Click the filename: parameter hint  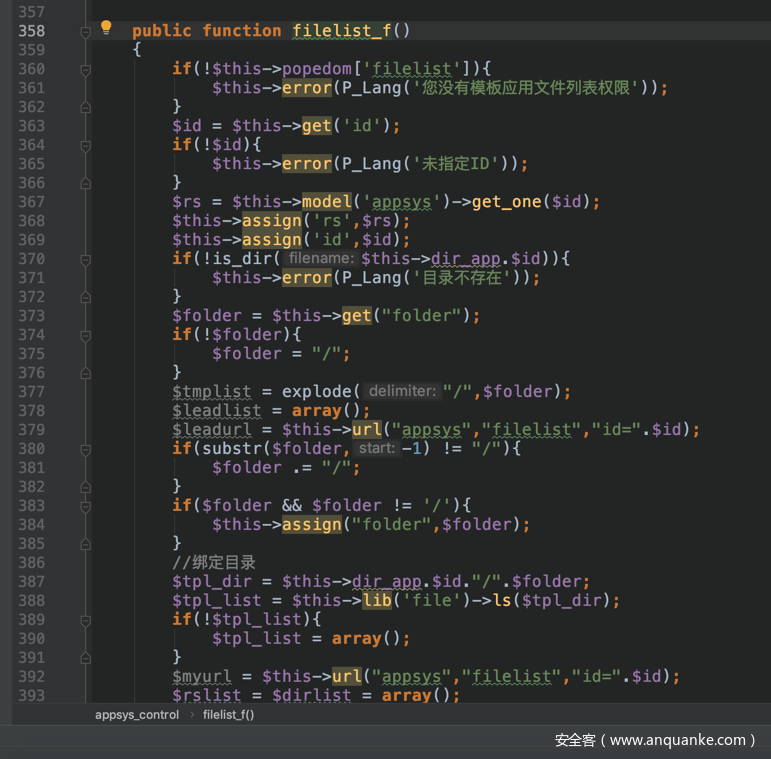pos(321,258)
